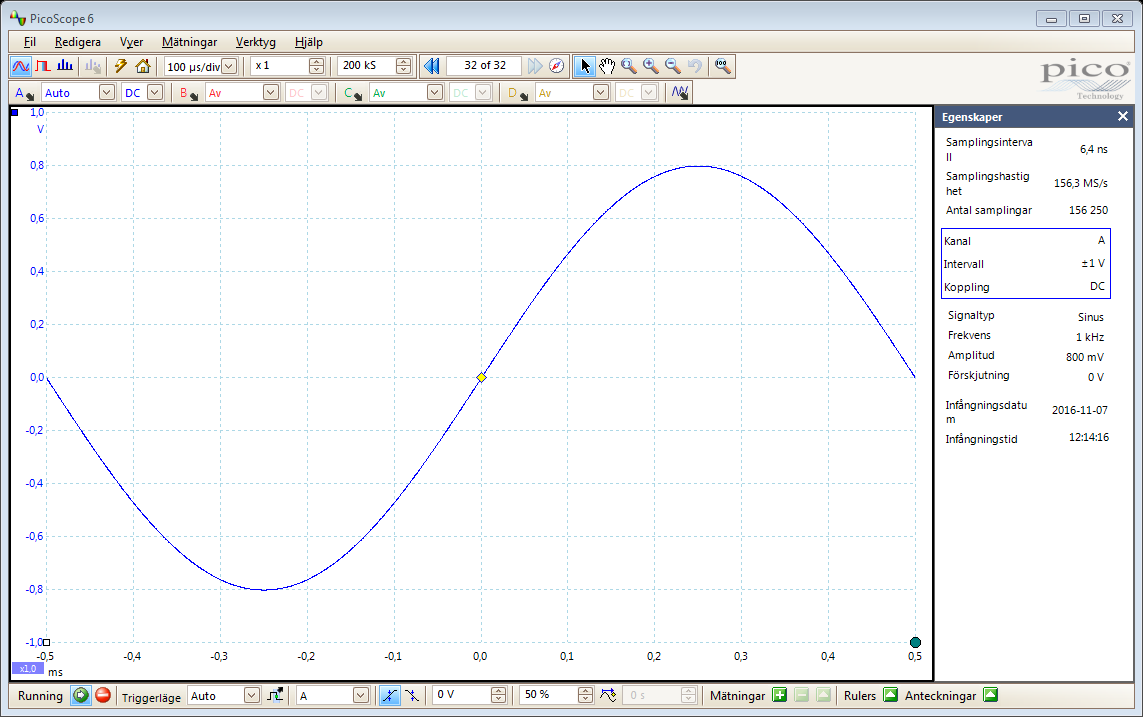The height and width of the screenshot is (717, 1143).
Task: Select the Hand drag tool
Action: pos(606,66)
